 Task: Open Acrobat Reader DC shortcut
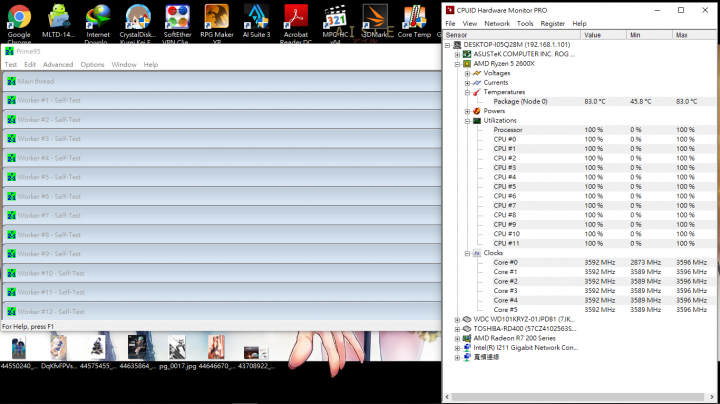(x=296, y=17)
